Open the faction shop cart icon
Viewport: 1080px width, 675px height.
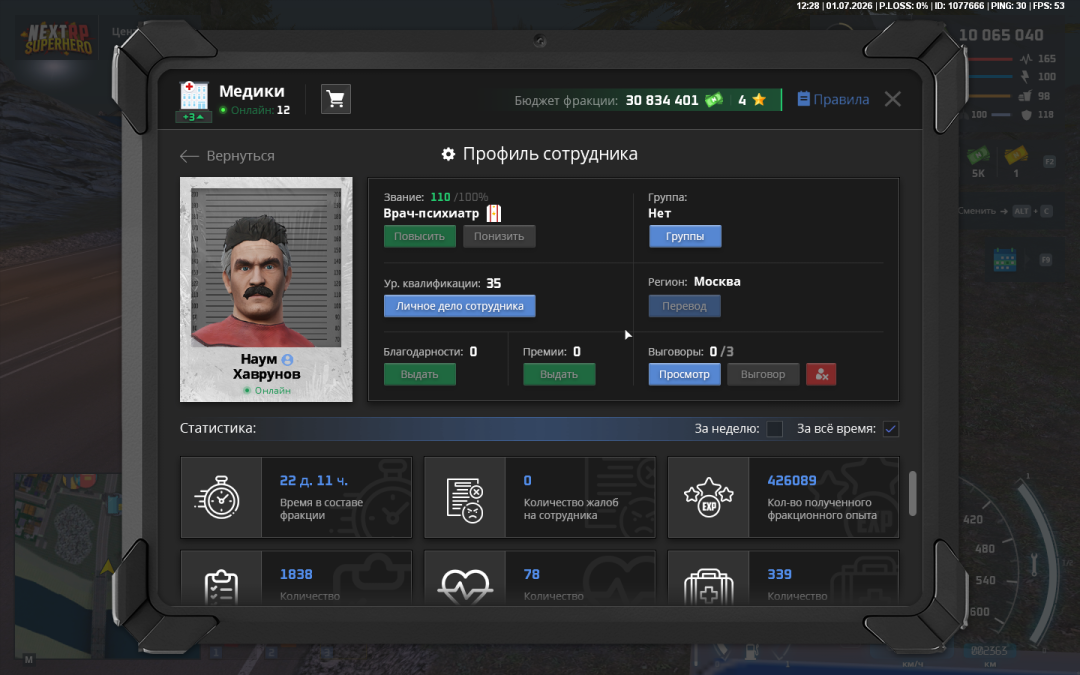[x=335, y=99]
